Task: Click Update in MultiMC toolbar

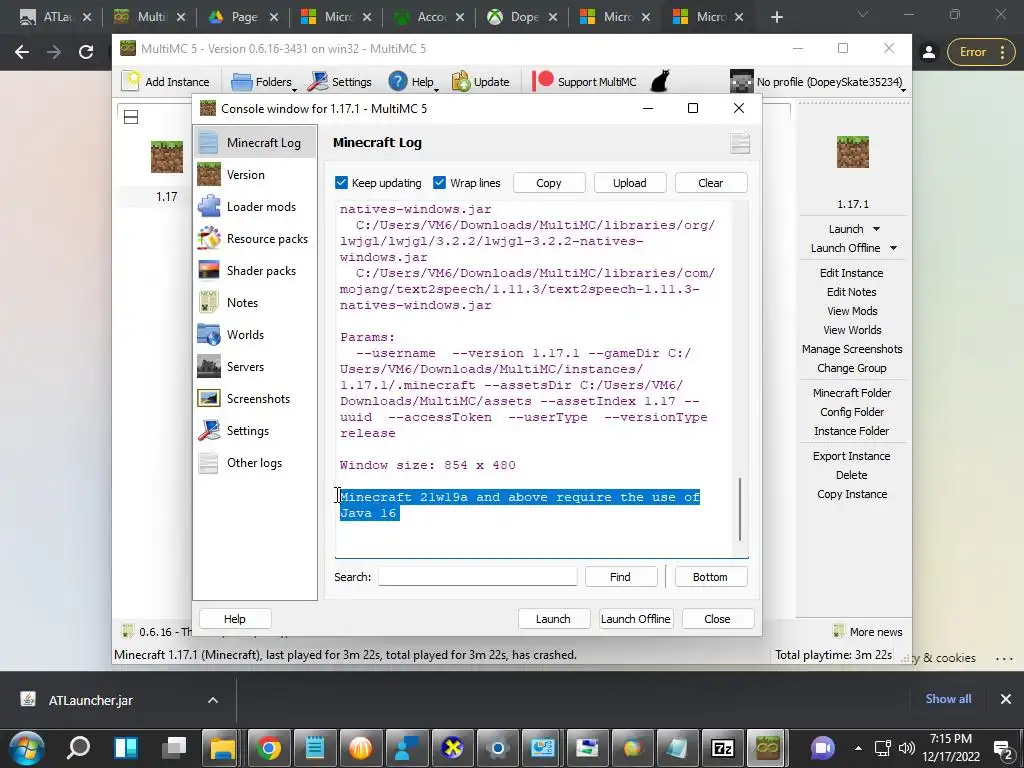Action: [x=481, y=82]
